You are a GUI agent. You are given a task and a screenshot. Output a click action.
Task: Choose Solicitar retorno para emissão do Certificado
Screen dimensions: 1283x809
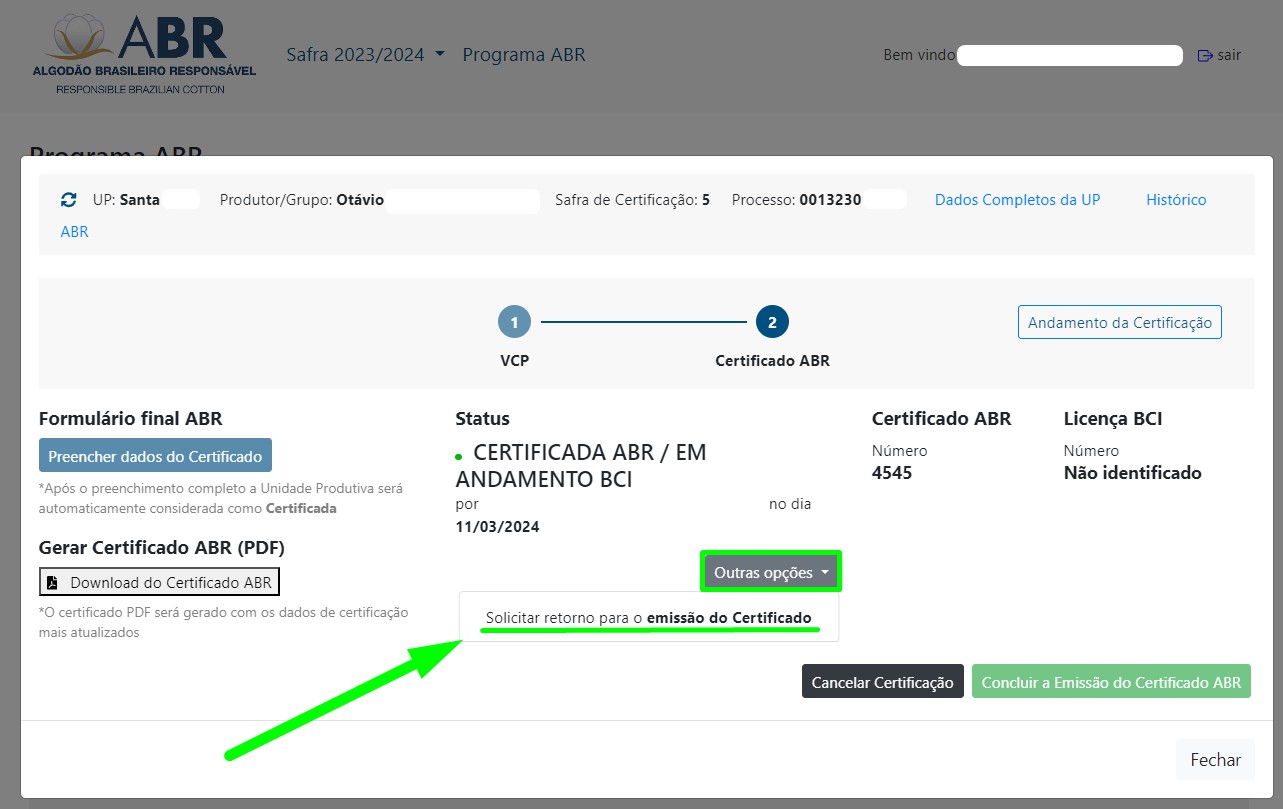[x=648, y=618]
